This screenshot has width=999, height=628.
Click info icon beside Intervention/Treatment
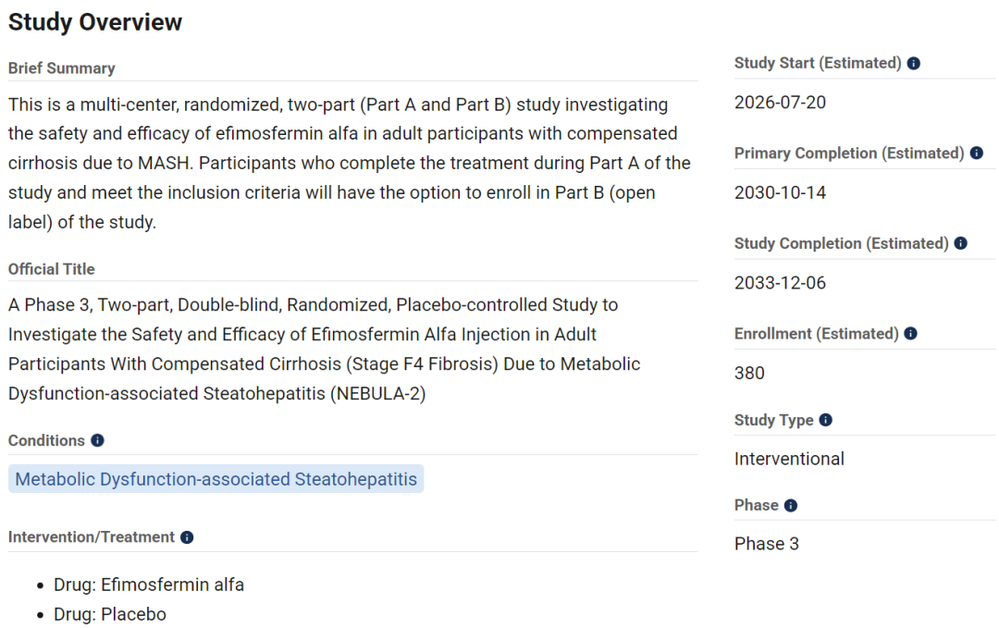(x=187, y=538)
